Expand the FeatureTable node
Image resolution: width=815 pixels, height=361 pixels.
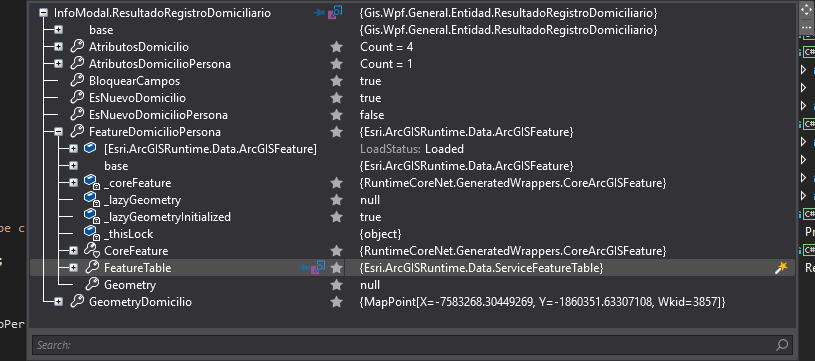click(x=74, y=268)
